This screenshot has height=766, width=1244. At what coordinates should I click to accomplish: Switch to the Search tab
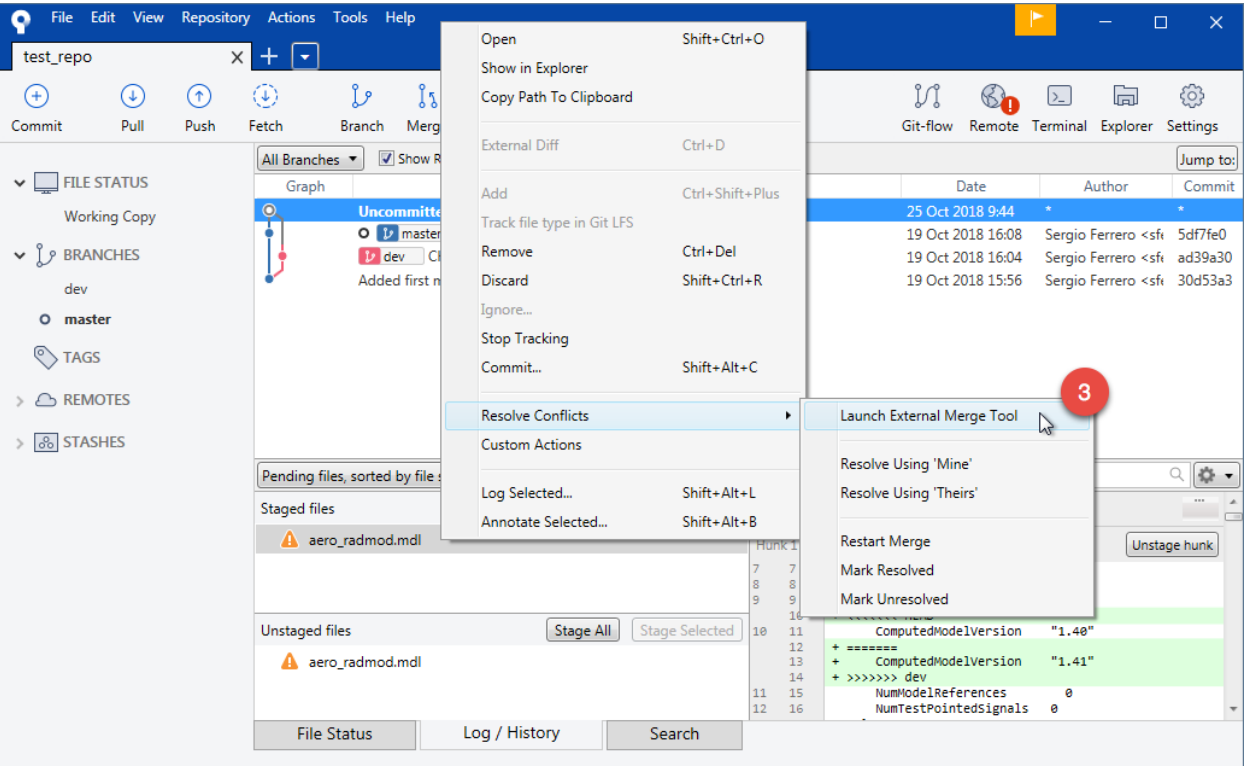point(674,734)
